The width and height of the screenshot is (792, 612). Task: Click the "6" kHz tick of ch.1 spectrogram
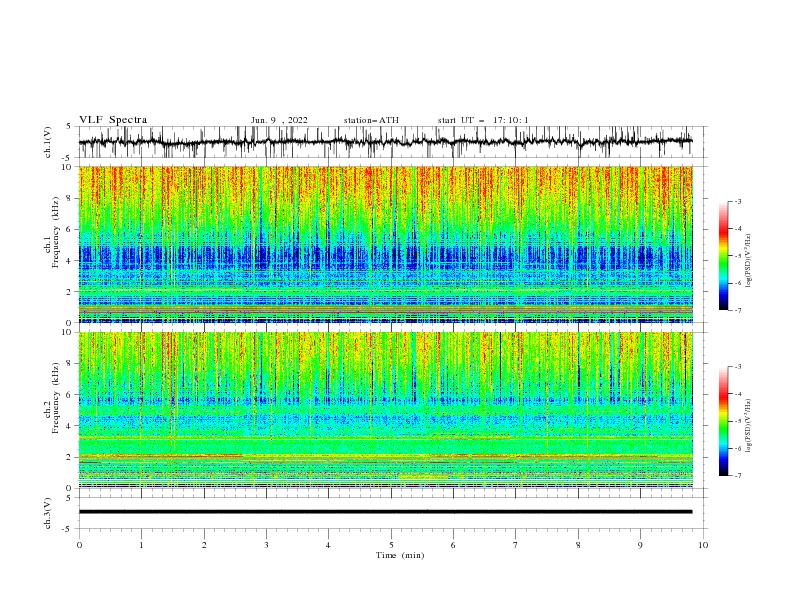pos(70,230)
